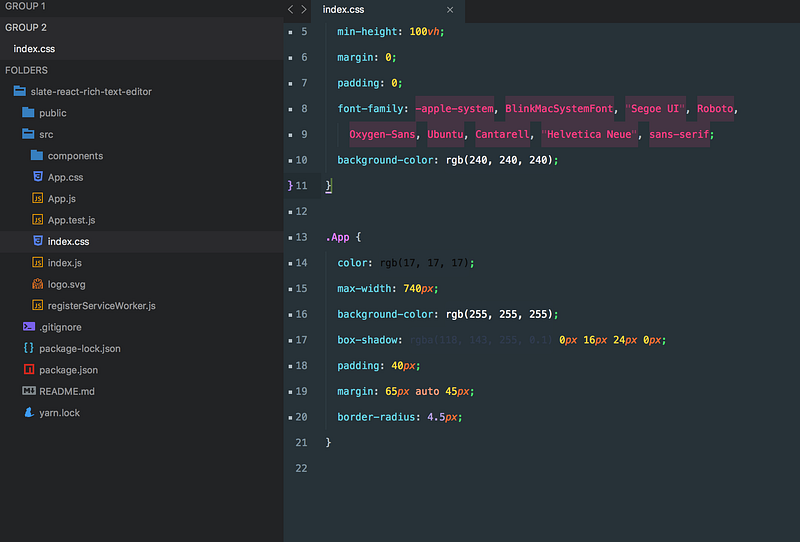Select index.css under Group 2
This screenshot has height=542, width=800.
point(35,49)
